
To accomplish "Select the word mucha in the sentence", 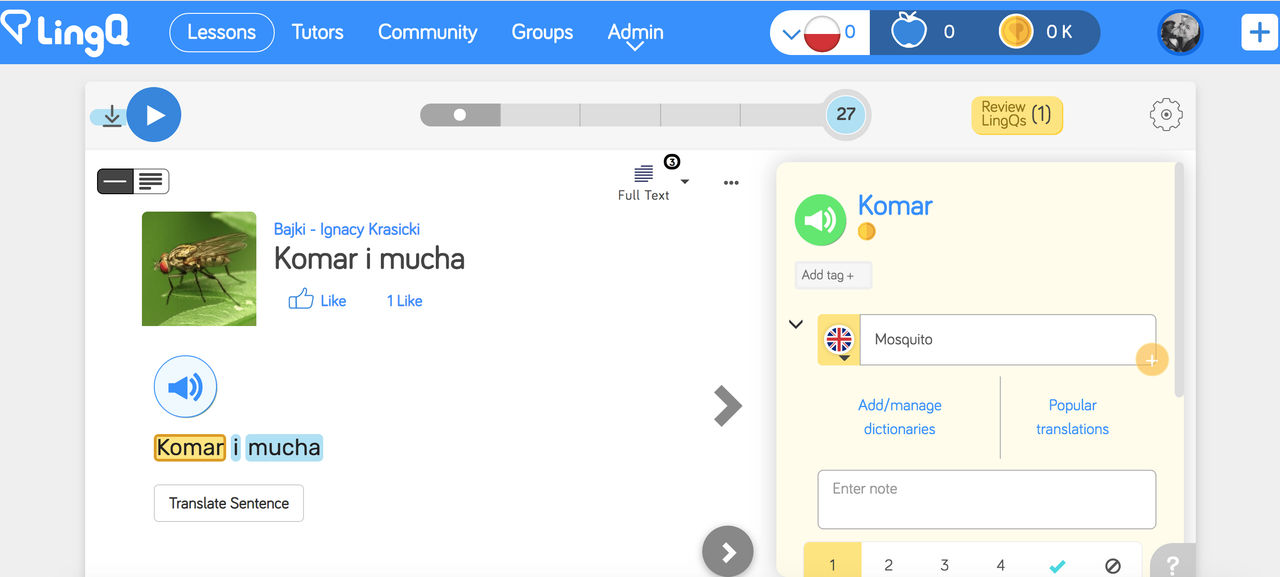I will [x=284, y=447].
